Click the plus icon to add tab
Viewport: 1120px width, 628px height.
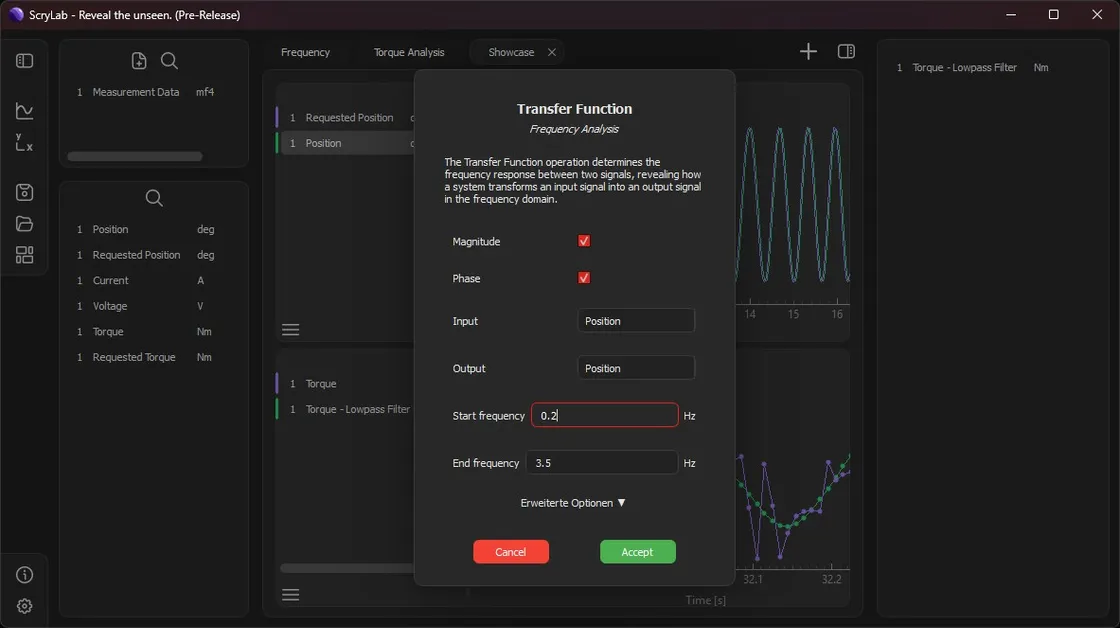[x=808, y=52]
